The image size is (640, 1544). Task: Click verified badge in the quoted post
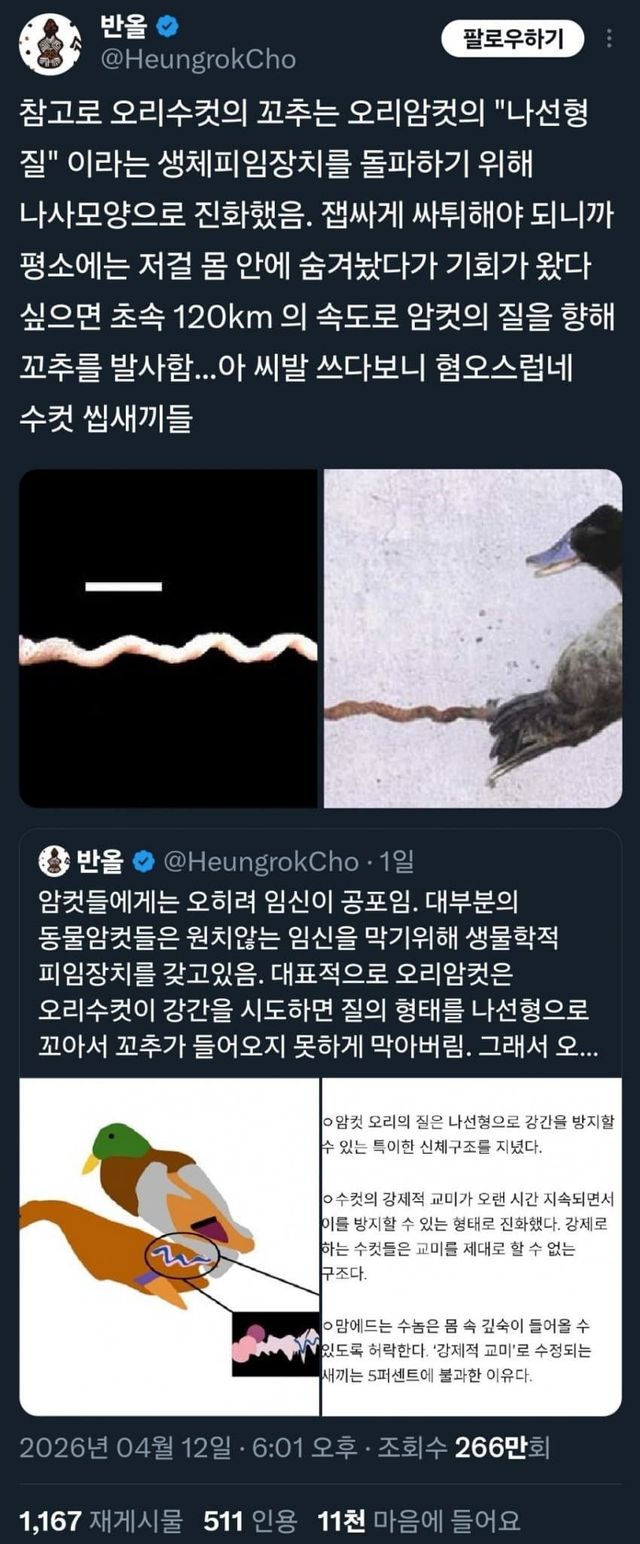tap(143, 859)
